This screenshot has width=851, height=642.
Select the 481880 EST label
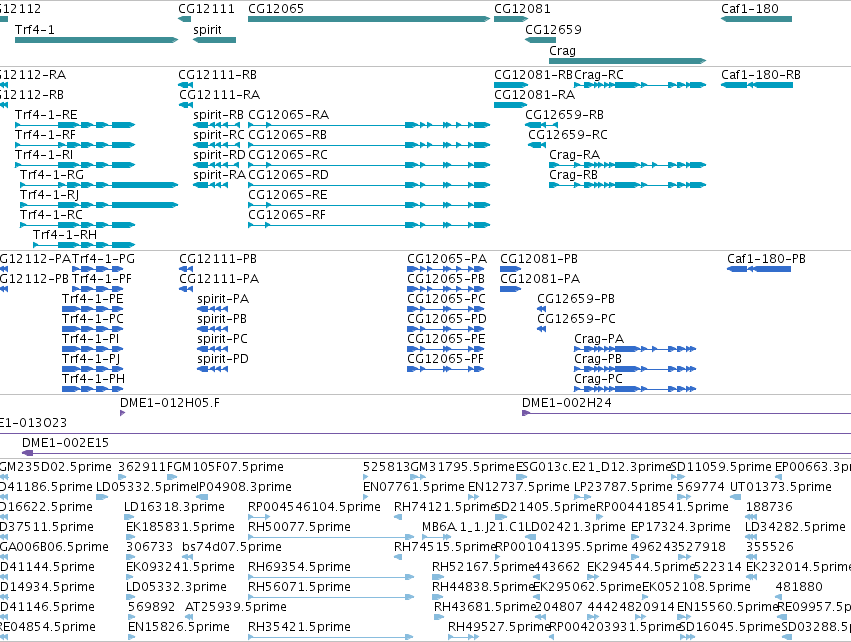(x=799, y=587)
